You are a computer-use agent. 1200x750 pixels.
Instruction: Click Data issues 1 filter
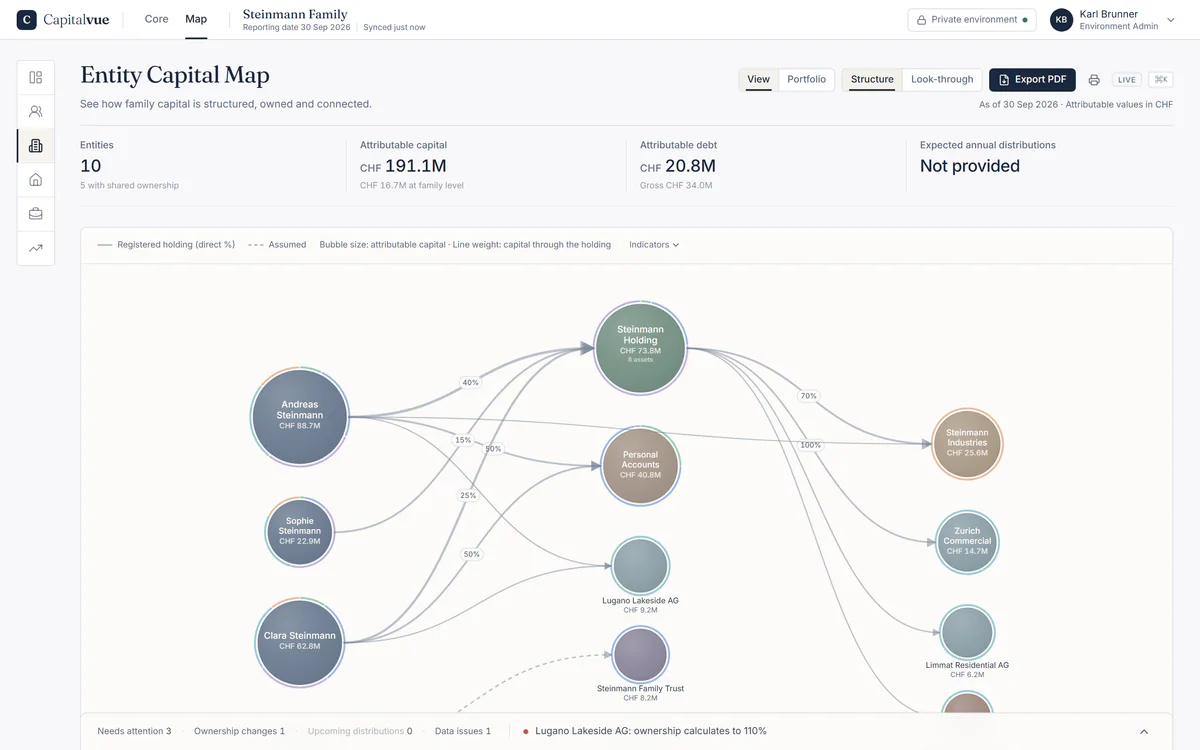pyautogui.click(x=463, y=732)
